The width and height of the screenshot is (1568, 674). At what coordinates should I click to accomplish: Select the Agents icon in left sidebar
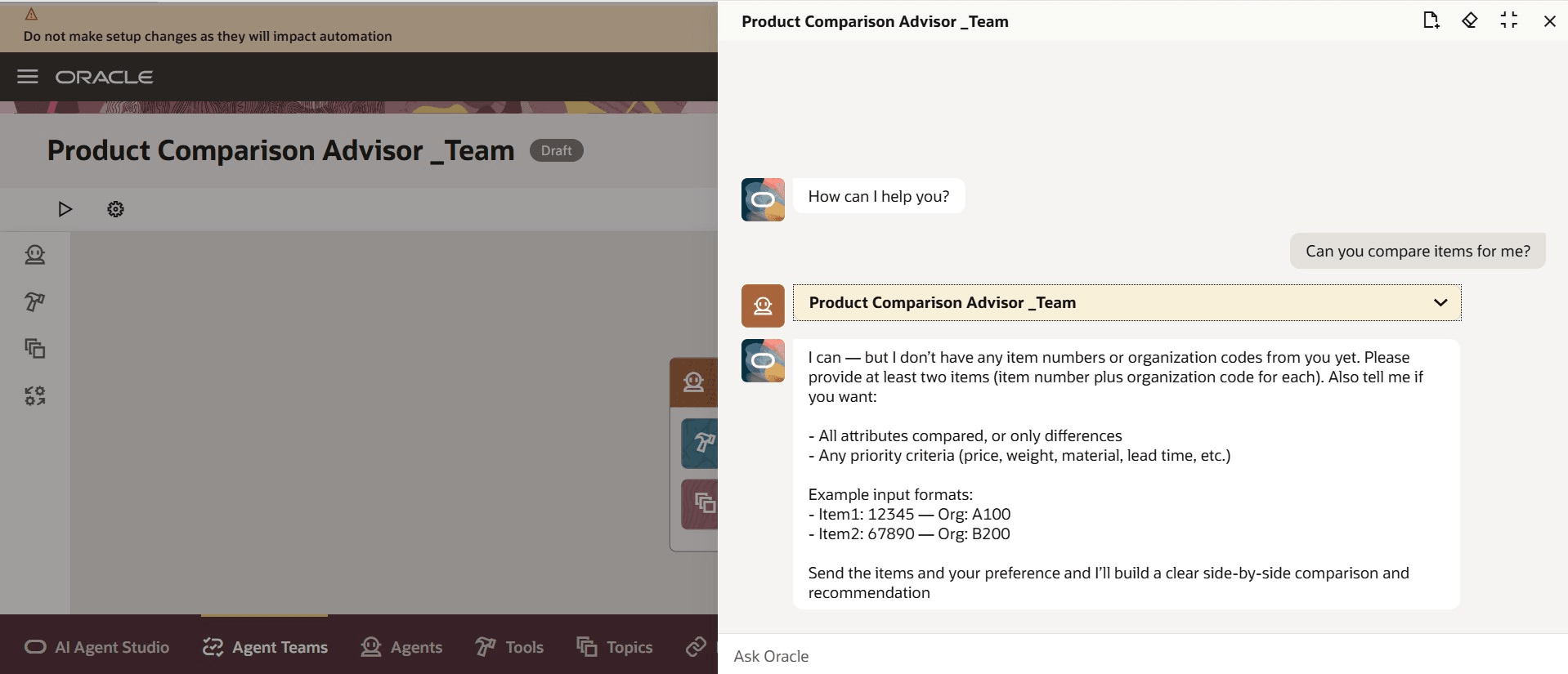[35, 255]
